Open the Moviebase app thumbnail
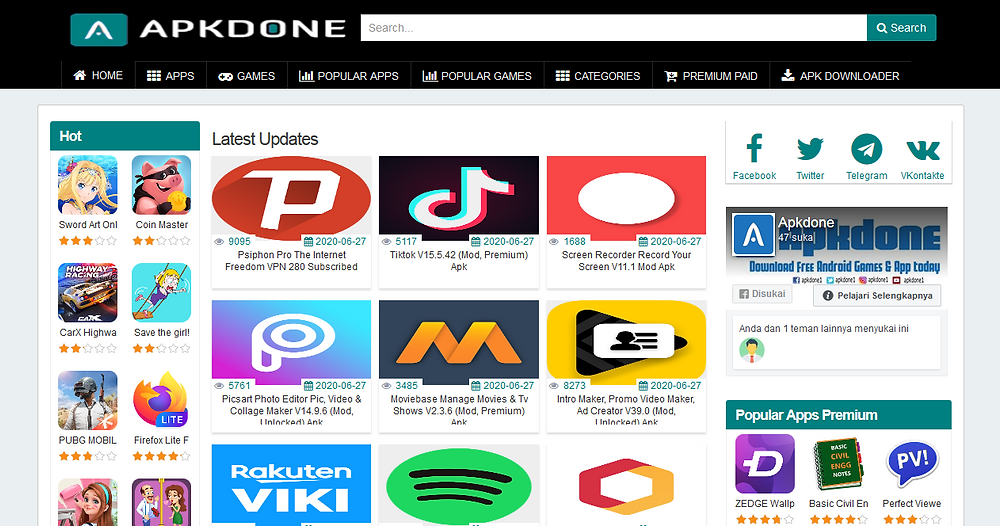Viewport: 1000px width, 526px height. point(459,340)
